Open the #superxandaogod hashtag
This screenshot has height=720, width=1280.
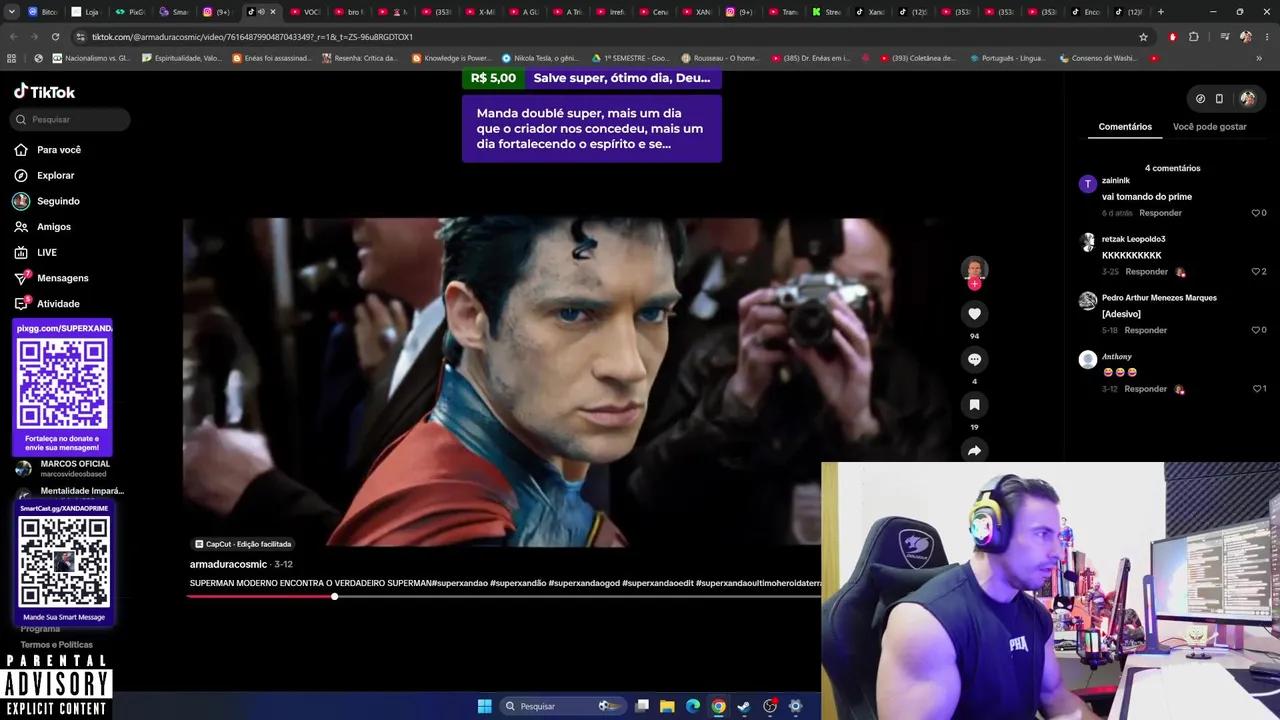click(584, 583)
